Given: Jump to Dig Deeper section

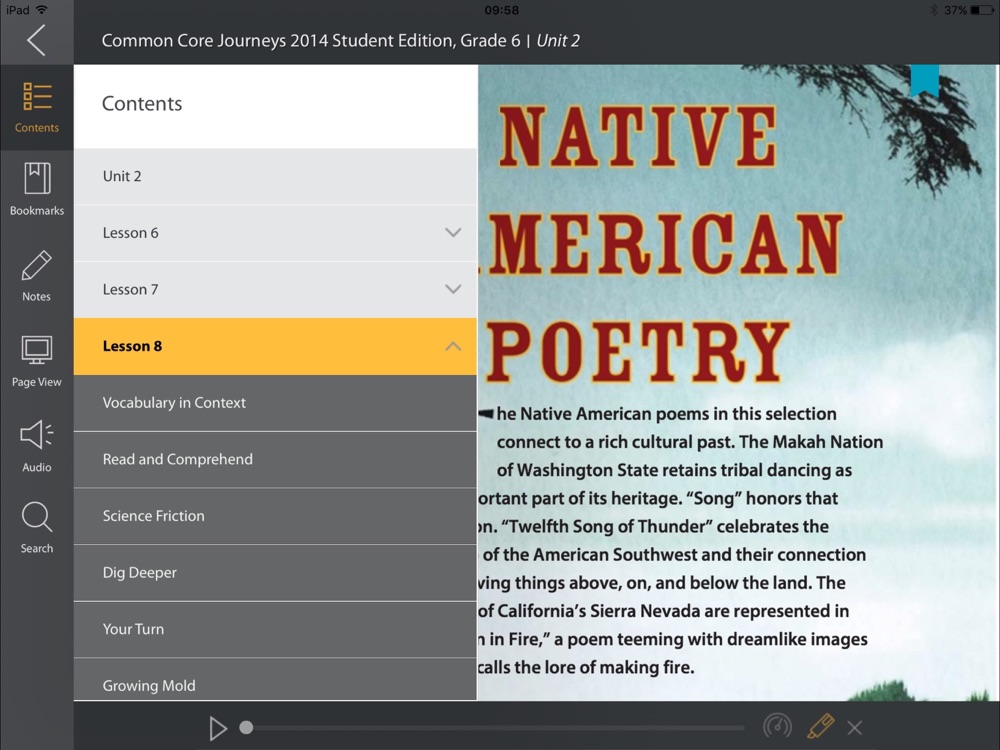Looking at the screenshot, I should (x=139, y=573).
